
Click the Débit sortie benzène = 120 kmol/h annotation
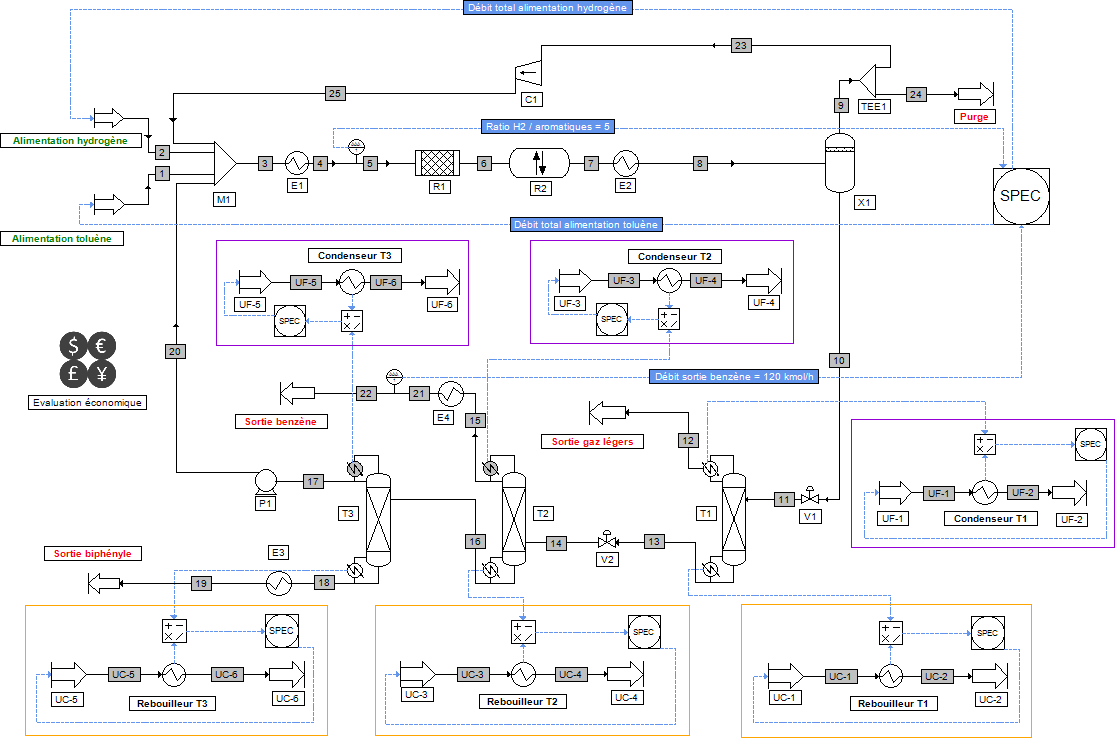pos(733,376)
